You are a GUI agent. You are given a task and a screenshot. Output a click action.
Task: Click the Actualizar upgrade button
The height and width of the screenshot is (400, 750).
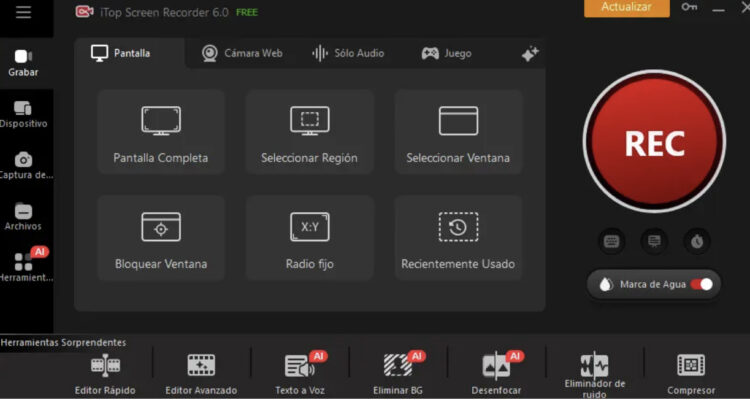(x=627, y=8)
